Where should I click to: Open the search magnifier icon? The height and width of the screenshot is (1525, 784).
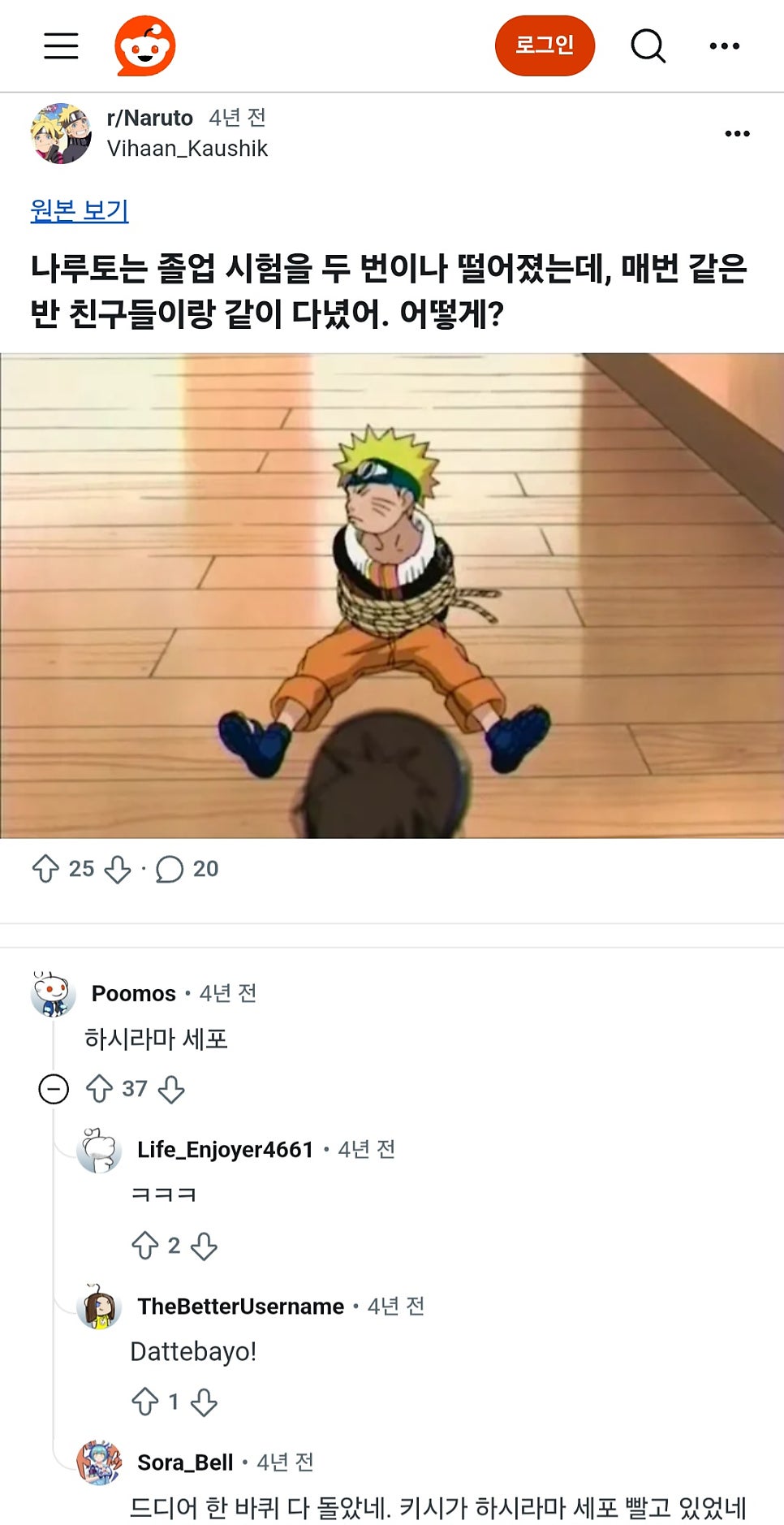(x=648, y=46)
